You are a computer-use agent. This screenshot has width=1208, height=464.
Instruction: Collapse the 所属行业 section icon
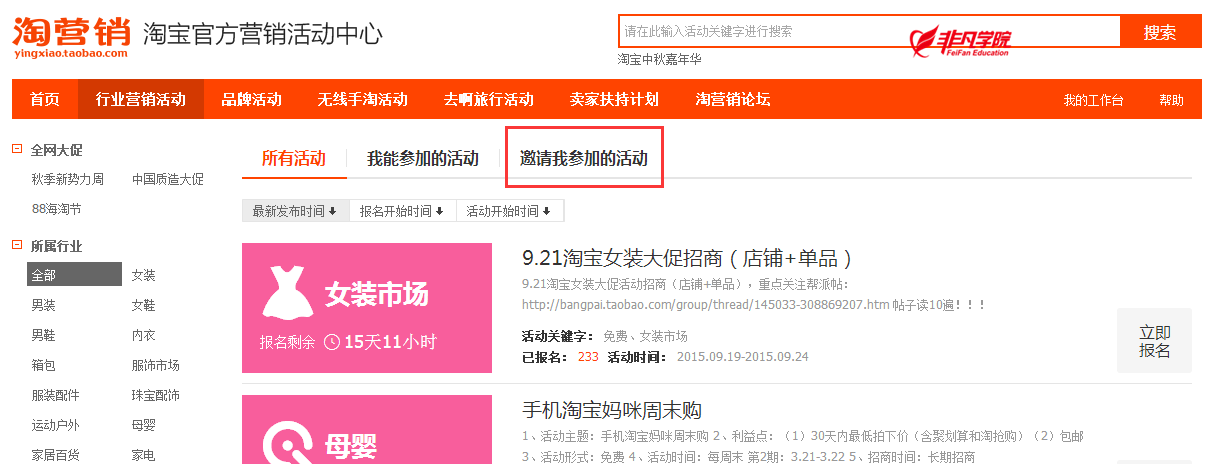click(17, 245)
